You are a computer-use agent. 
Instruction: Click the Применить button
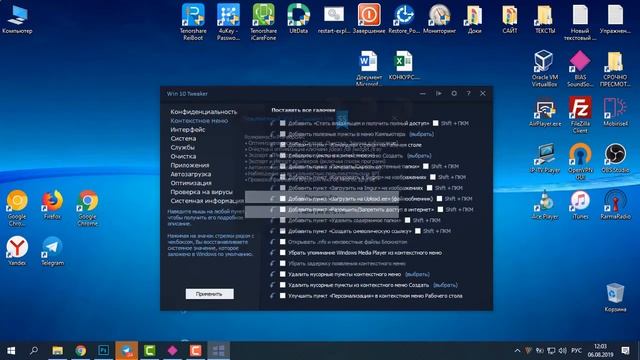[x=209, y=294]
